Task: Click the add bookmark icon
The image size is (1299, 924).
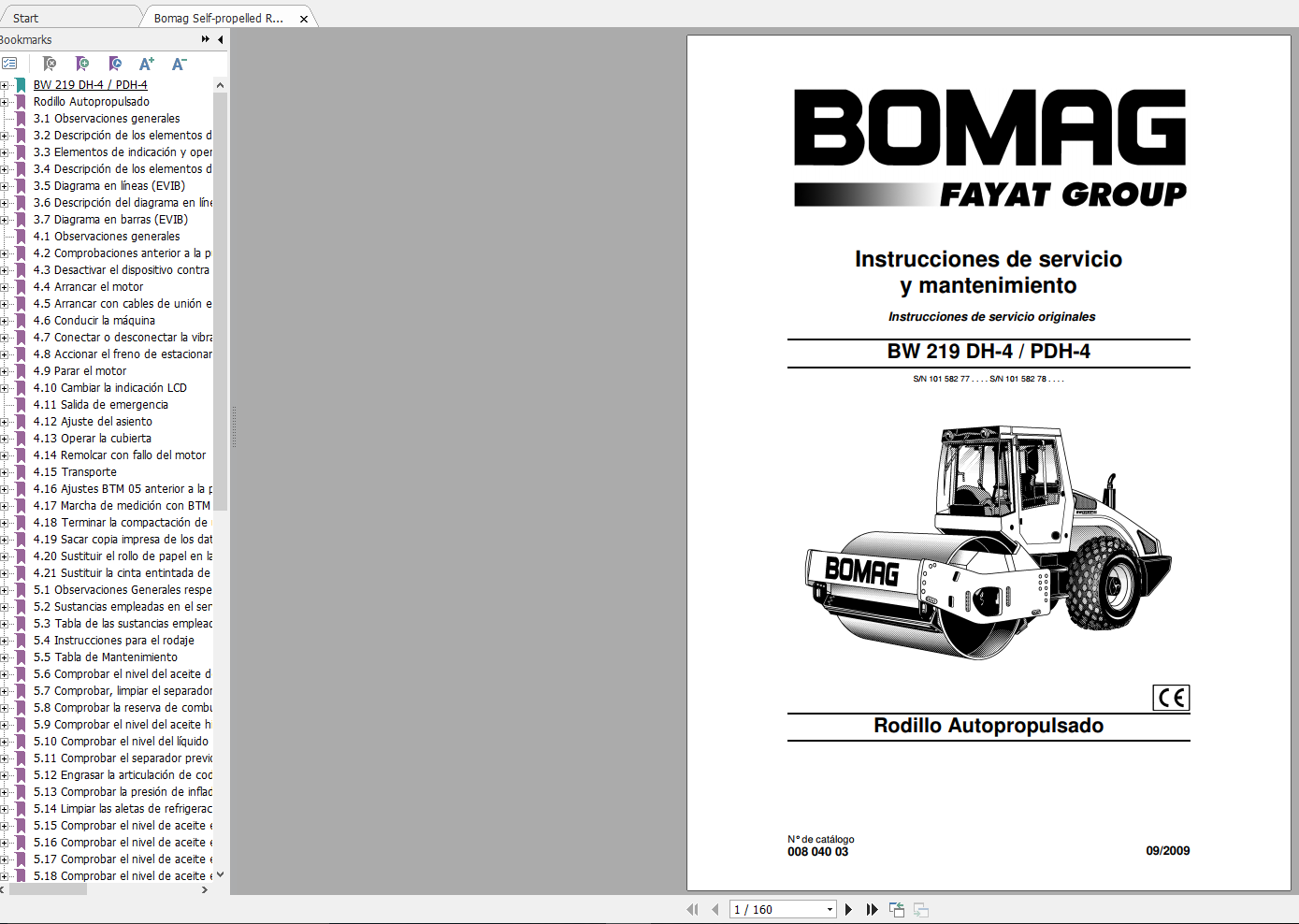Action: point(82,64)
